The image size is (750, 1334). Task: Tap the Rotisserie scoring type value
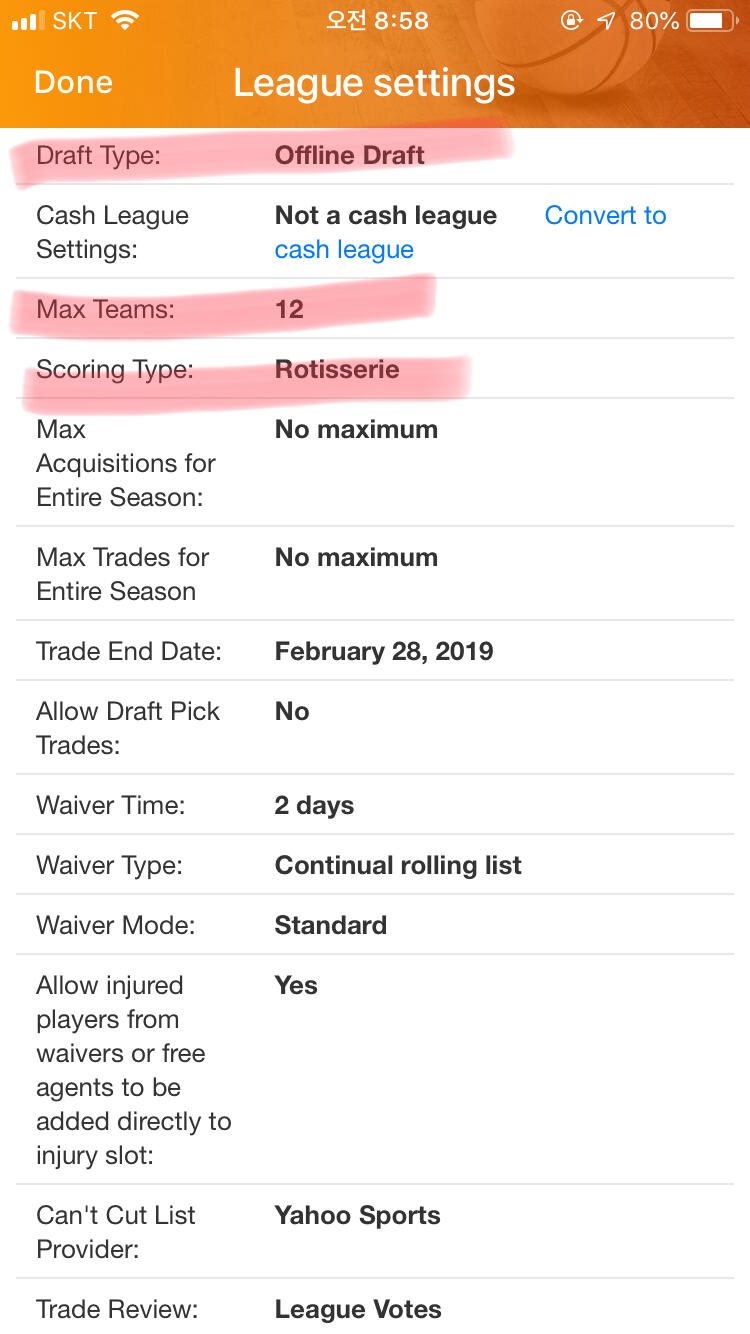point(337,369)
